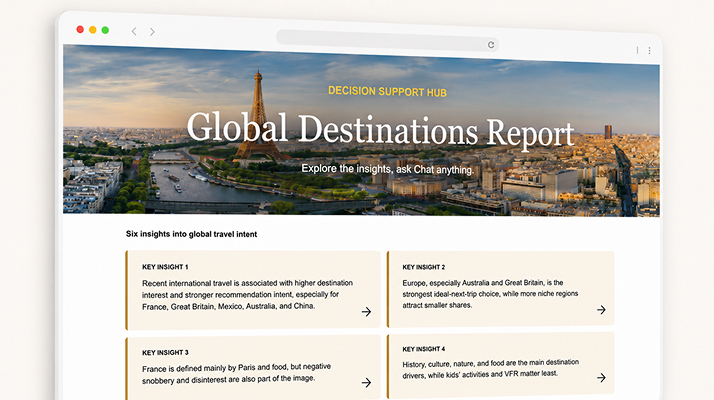Reload the page with the refresh icon
The image size is (714, 400).
click(x=491, y=45)
